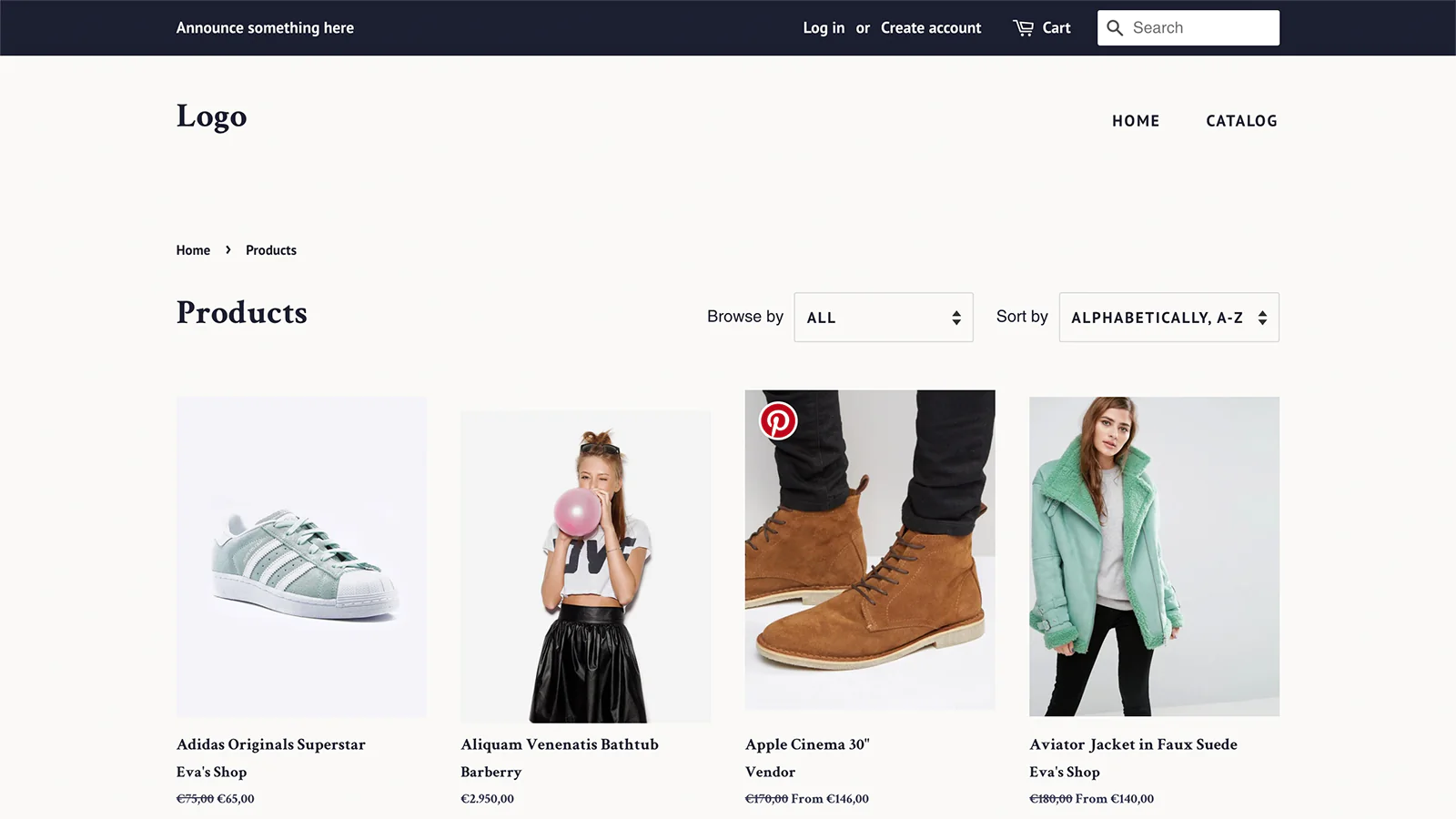
Task: Open the Aliquam Venenatis Bathtub product image
Action: click(586, 566)
